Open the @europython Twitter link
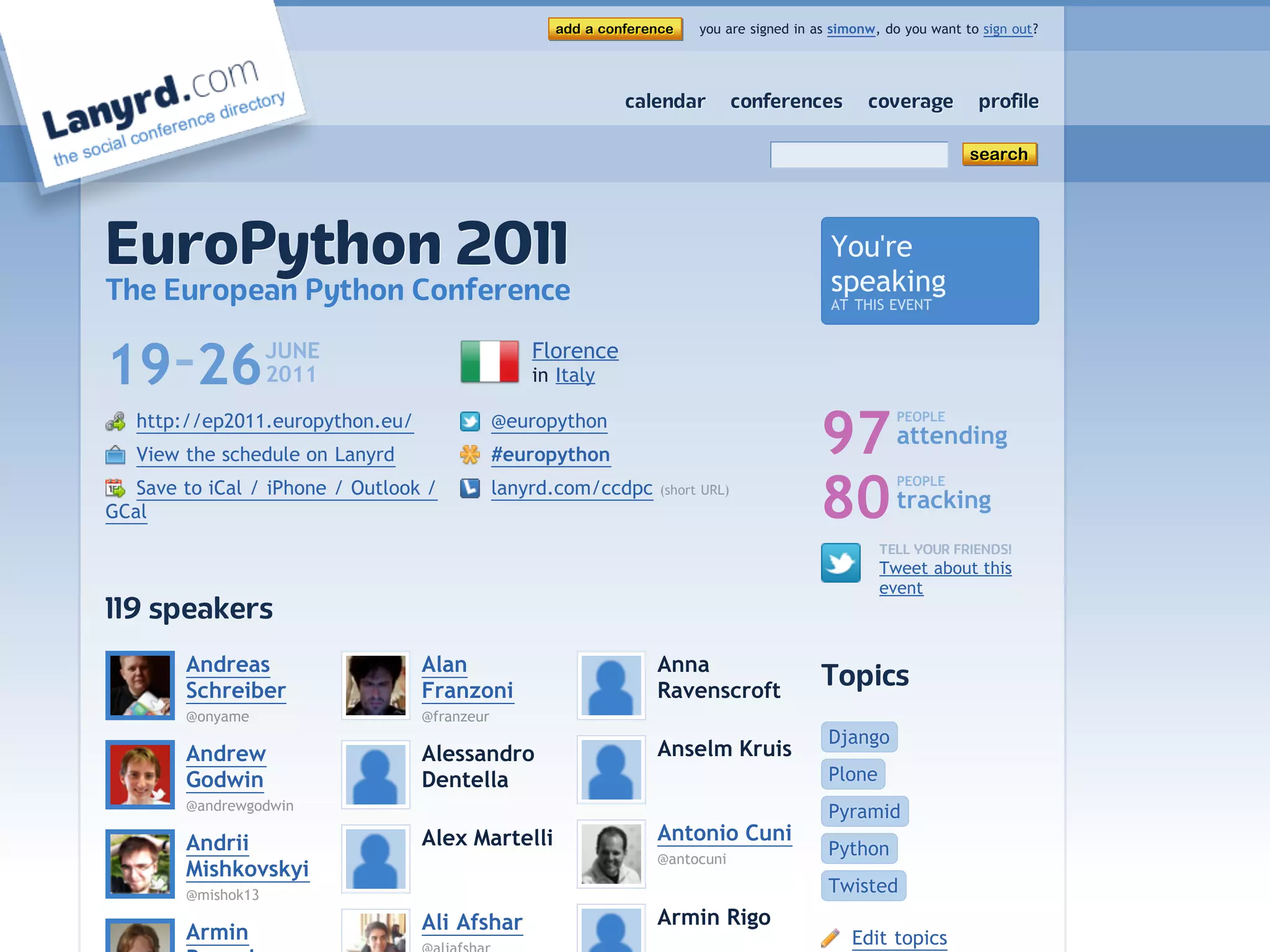1270x952 pixels. 549,421
